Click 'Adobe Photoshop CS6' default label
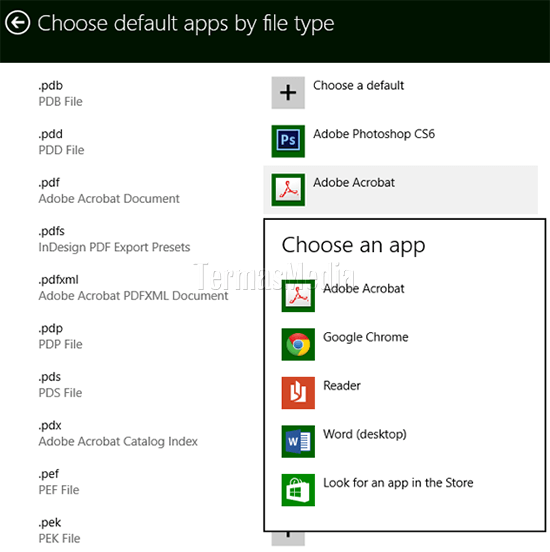550x552 pixels. (374, 134)
